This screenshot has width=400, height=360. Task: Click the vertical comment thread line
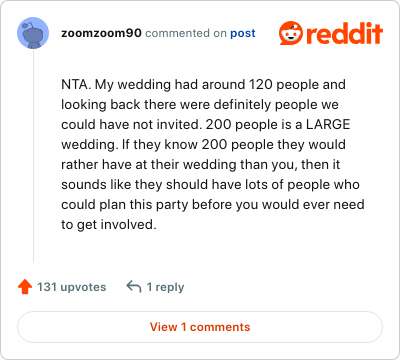click(x=33, y=156)
